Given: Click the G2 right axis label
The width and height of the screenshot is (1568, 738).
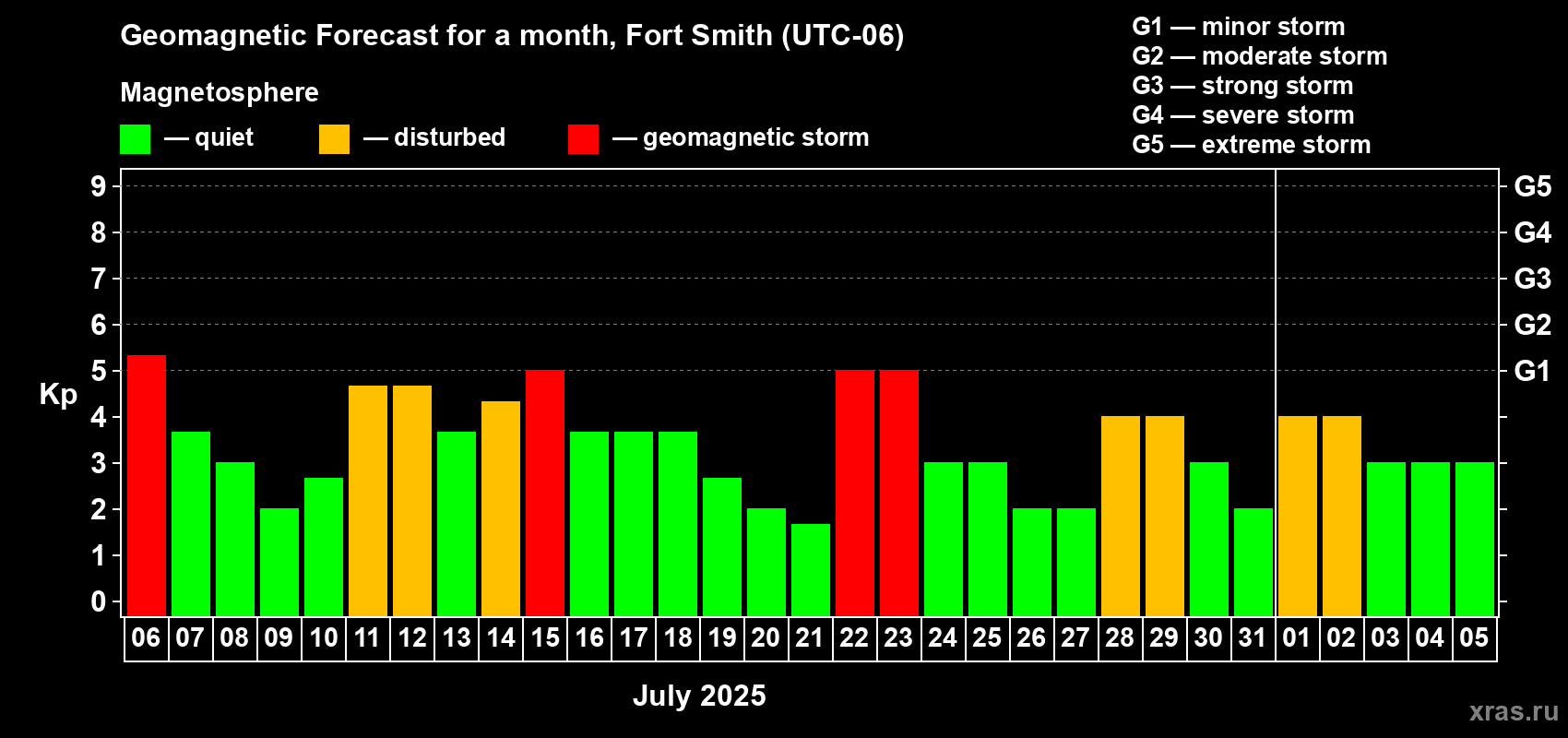Looking at the screenshot, I should pos(1533,325).
